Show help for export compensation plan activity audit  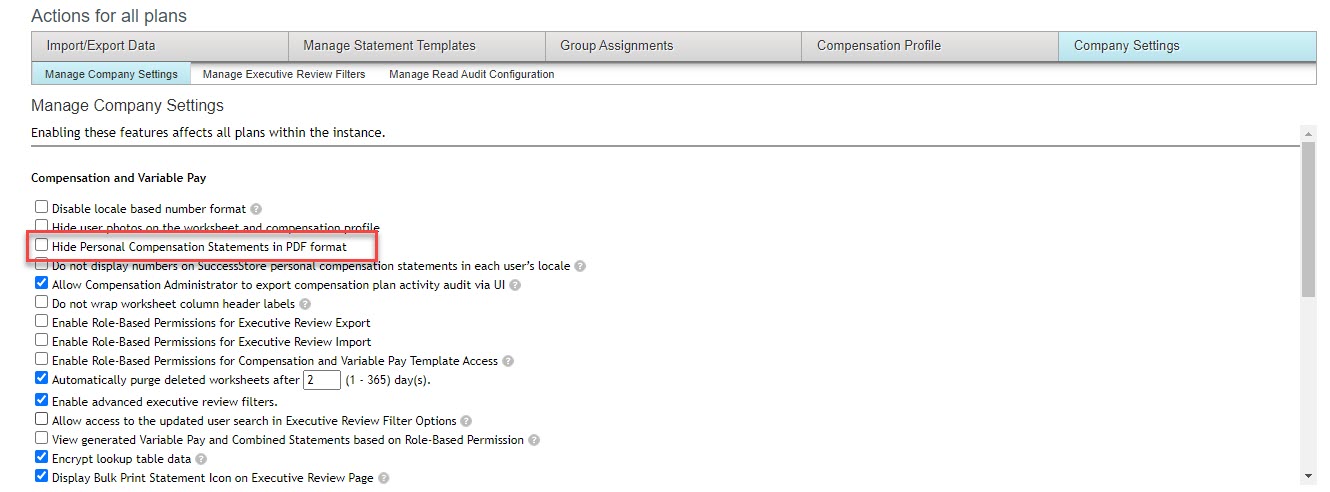coord(514,285)
